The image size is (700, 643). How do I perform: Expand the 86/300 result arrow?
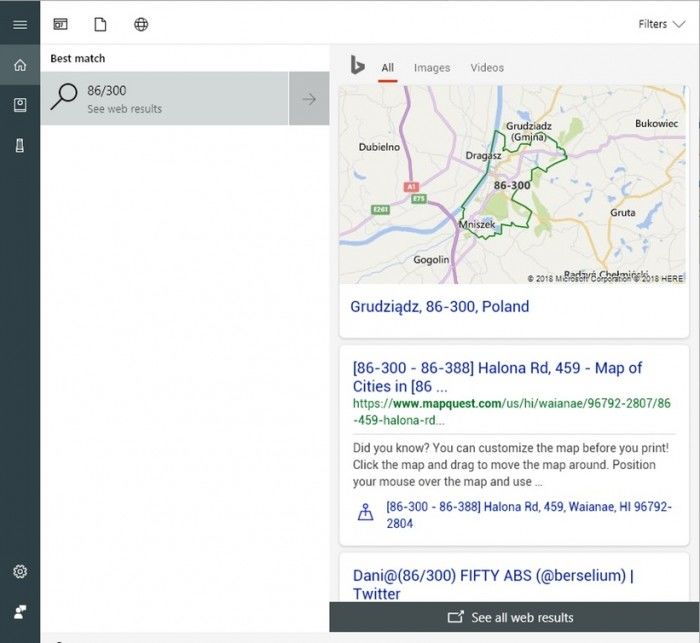click(x=309, y=99)
